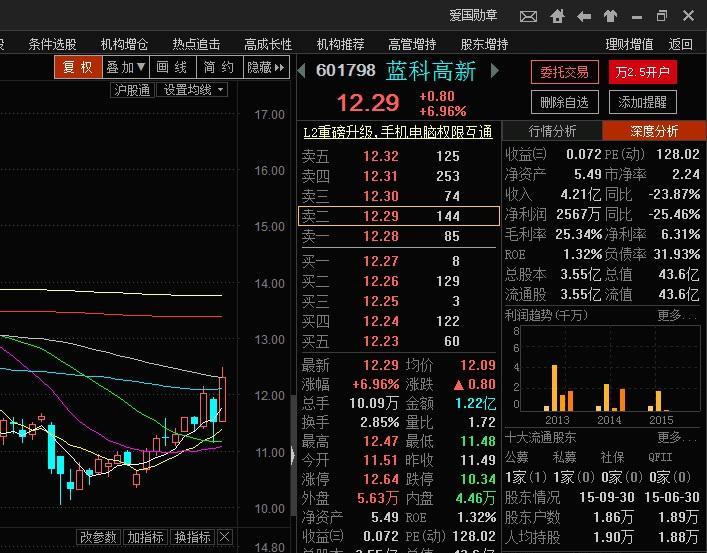Image resolution: width=707 pixels, height=553 pixels.
Task: Select the 买一 12.27 order row
Action: point(399,261)
